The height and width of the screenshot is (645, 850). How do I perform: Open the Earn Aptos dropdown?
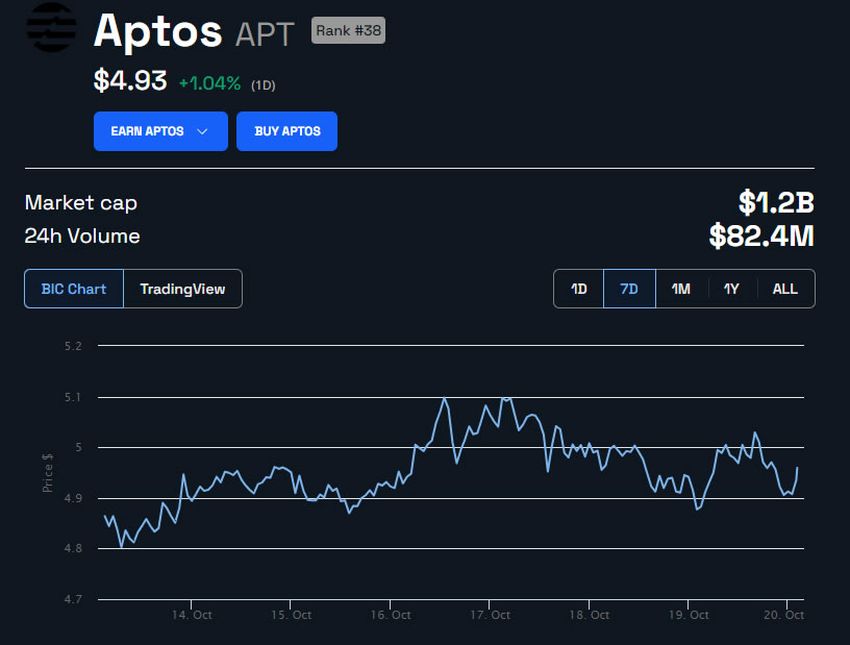(160, 131)
